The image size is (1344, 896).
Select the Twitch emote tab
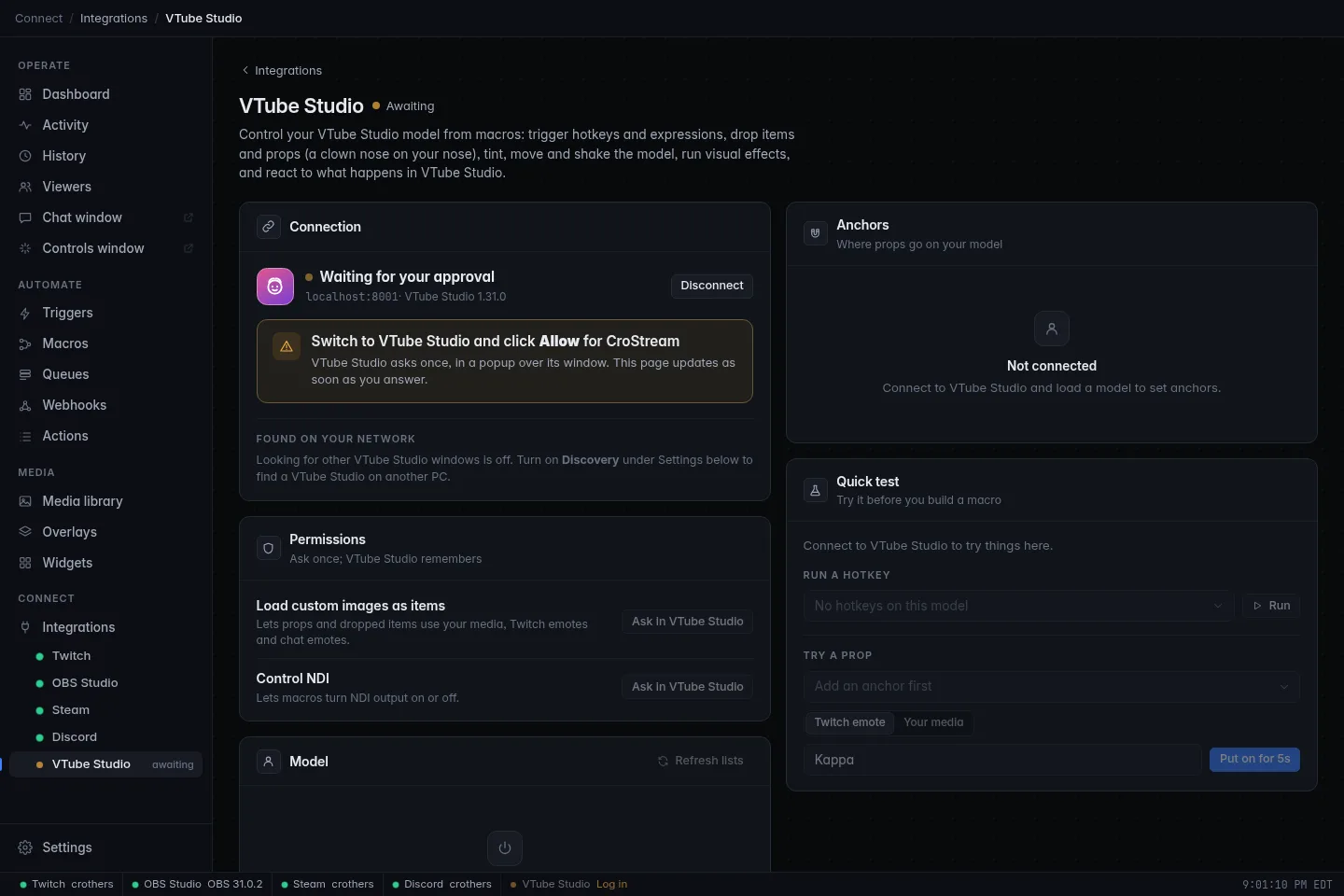849,722
